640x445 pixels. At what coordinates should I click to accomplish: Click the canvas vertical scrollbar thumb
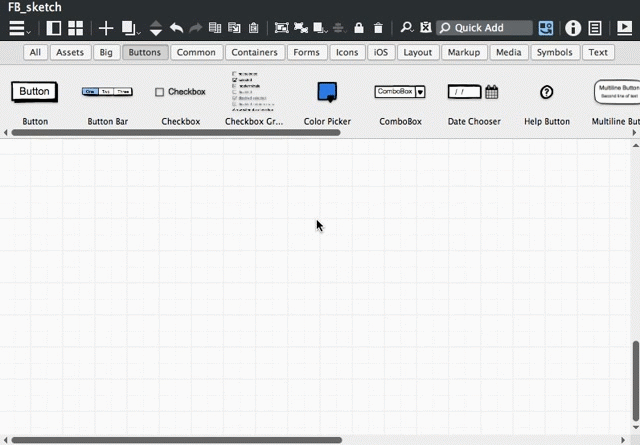tap(636, 380)
